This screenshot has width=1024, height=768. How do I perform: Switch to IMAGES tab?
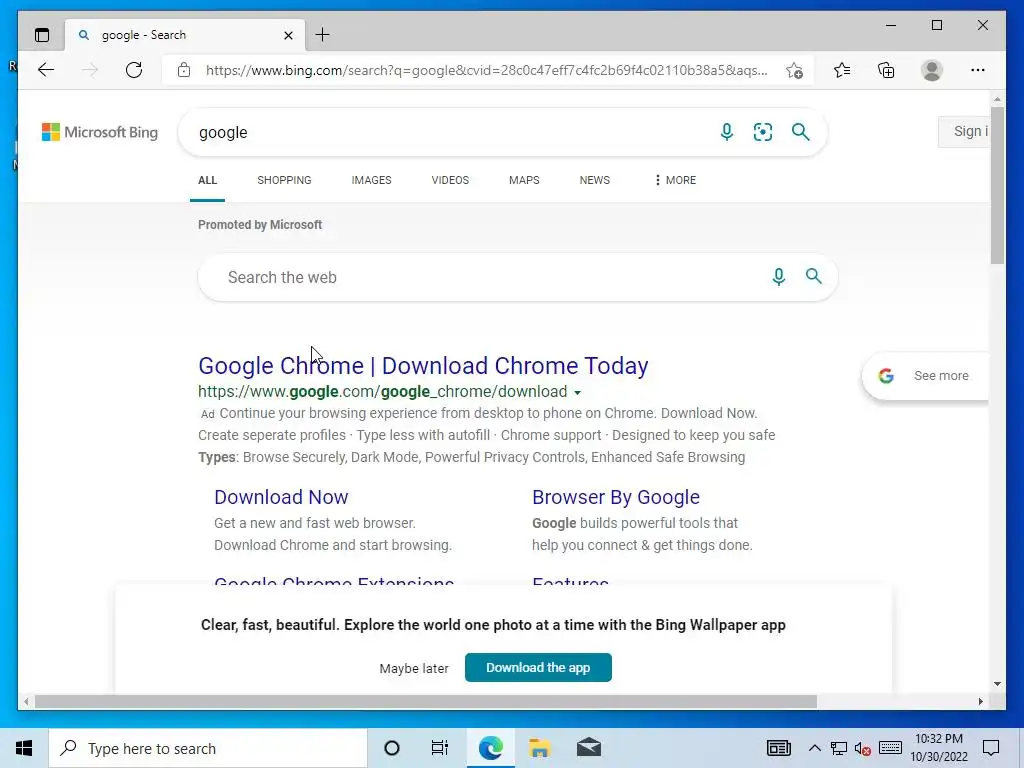[x=372, y=180]
